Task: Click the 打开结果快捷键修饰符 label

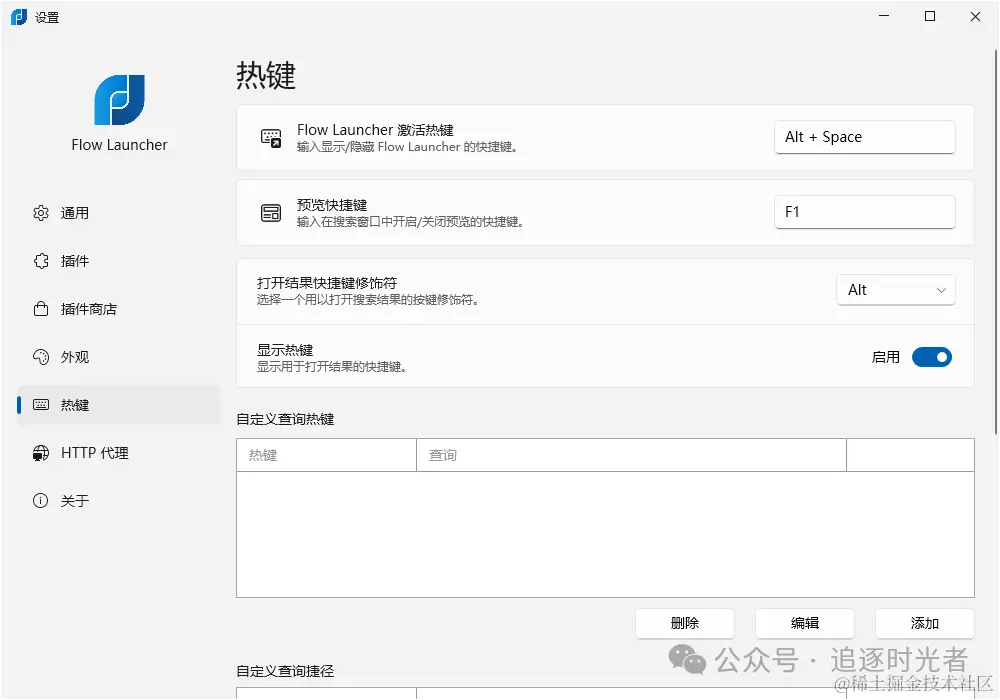Action: (327, 283)
